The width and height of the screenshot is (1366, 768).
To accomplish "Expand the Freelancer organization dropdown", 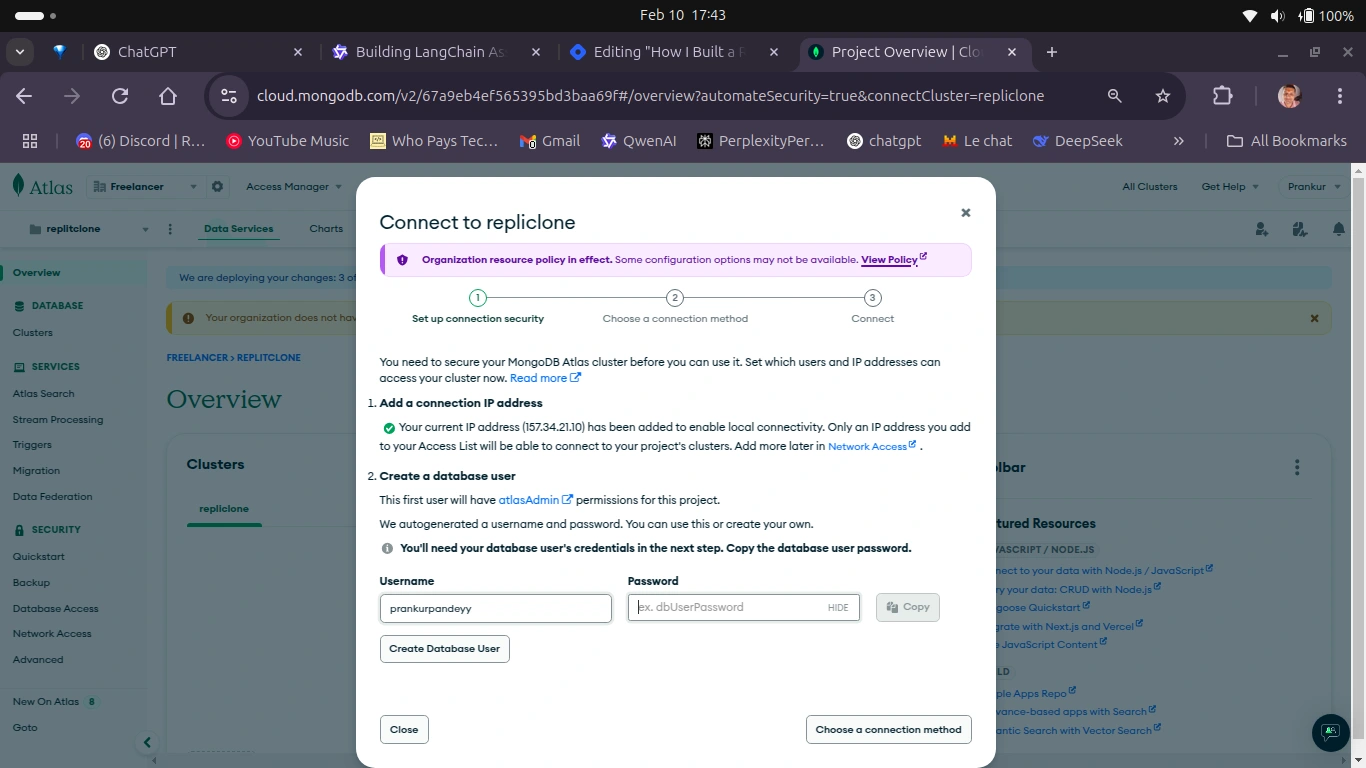I will click(x=144, y=187).
